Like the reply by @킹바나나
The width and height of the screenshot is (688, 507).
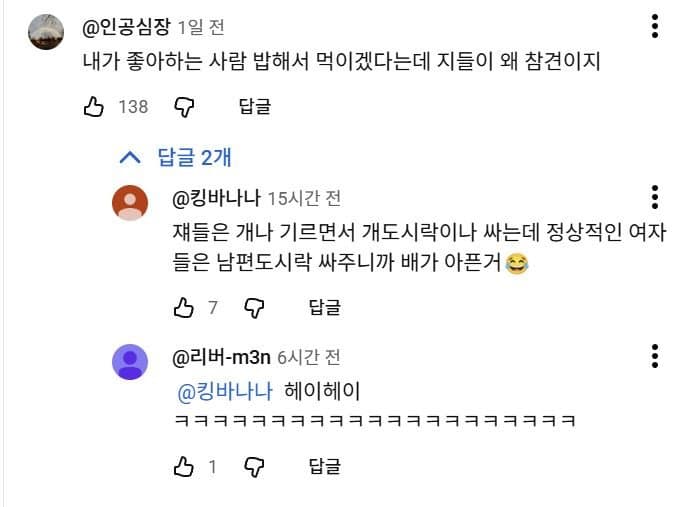coord(183,307)
